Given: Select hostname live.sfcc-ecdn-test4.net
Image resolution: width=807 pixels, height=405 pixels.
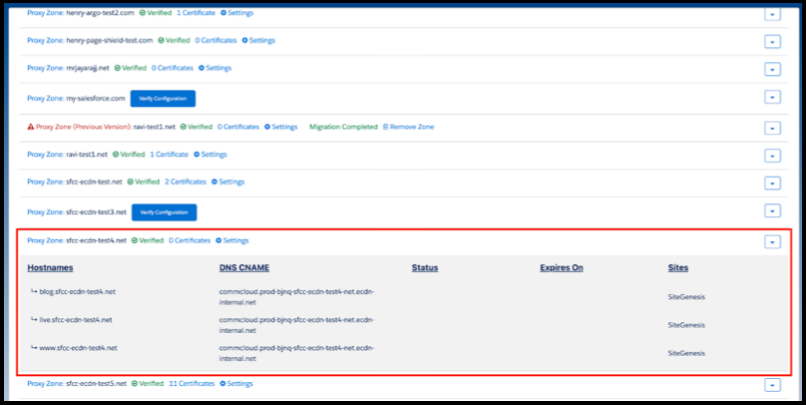Looking at the screenshot, I should pyautogui.click(x=76, y=320).
